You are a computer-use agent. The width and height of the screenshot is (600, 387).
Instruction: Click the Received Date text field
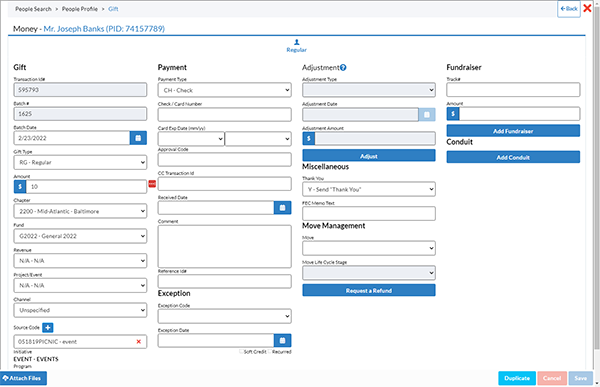pyautogui.click(x=216, y=207)
